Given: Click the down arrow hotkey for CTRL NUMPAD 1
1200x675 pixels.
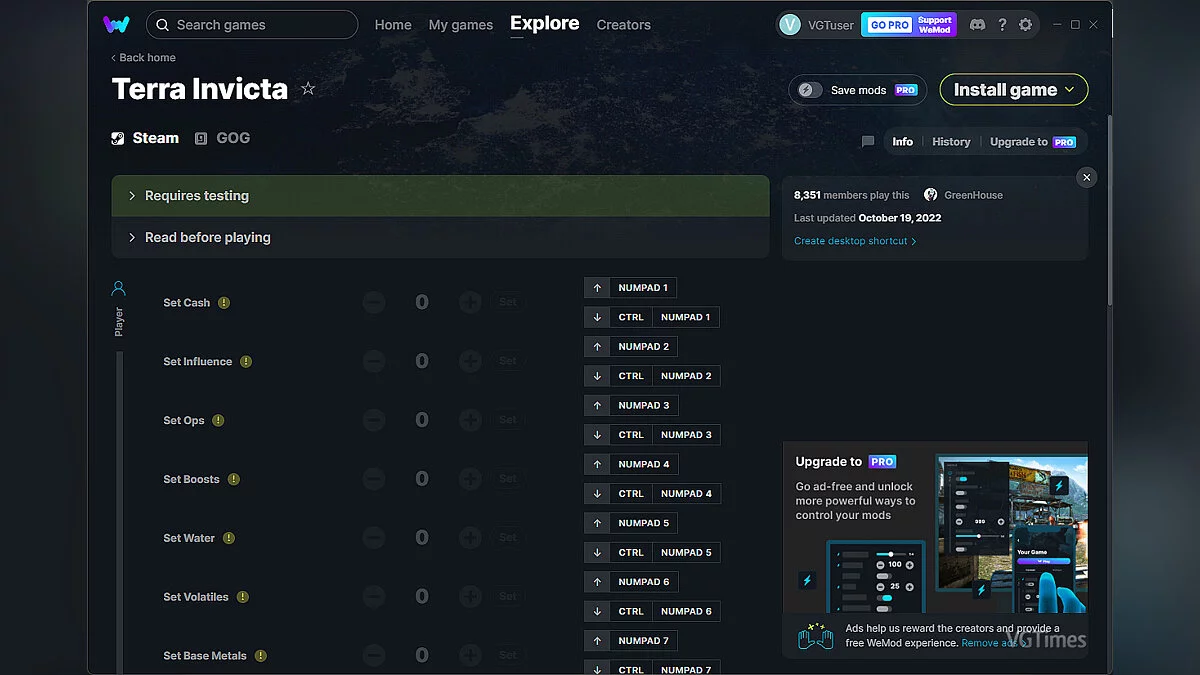Looking at the screenshot, I should (x=597, y=317).
